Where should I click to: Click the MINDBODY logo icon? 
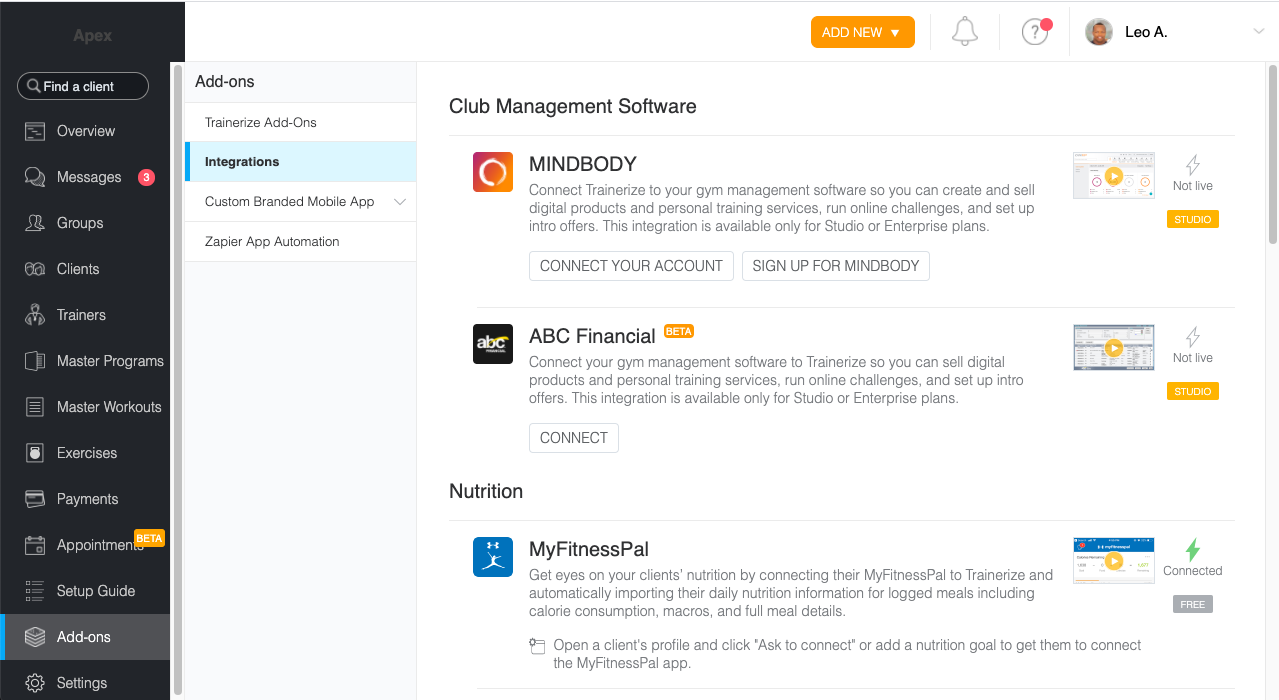pos(493,172)
